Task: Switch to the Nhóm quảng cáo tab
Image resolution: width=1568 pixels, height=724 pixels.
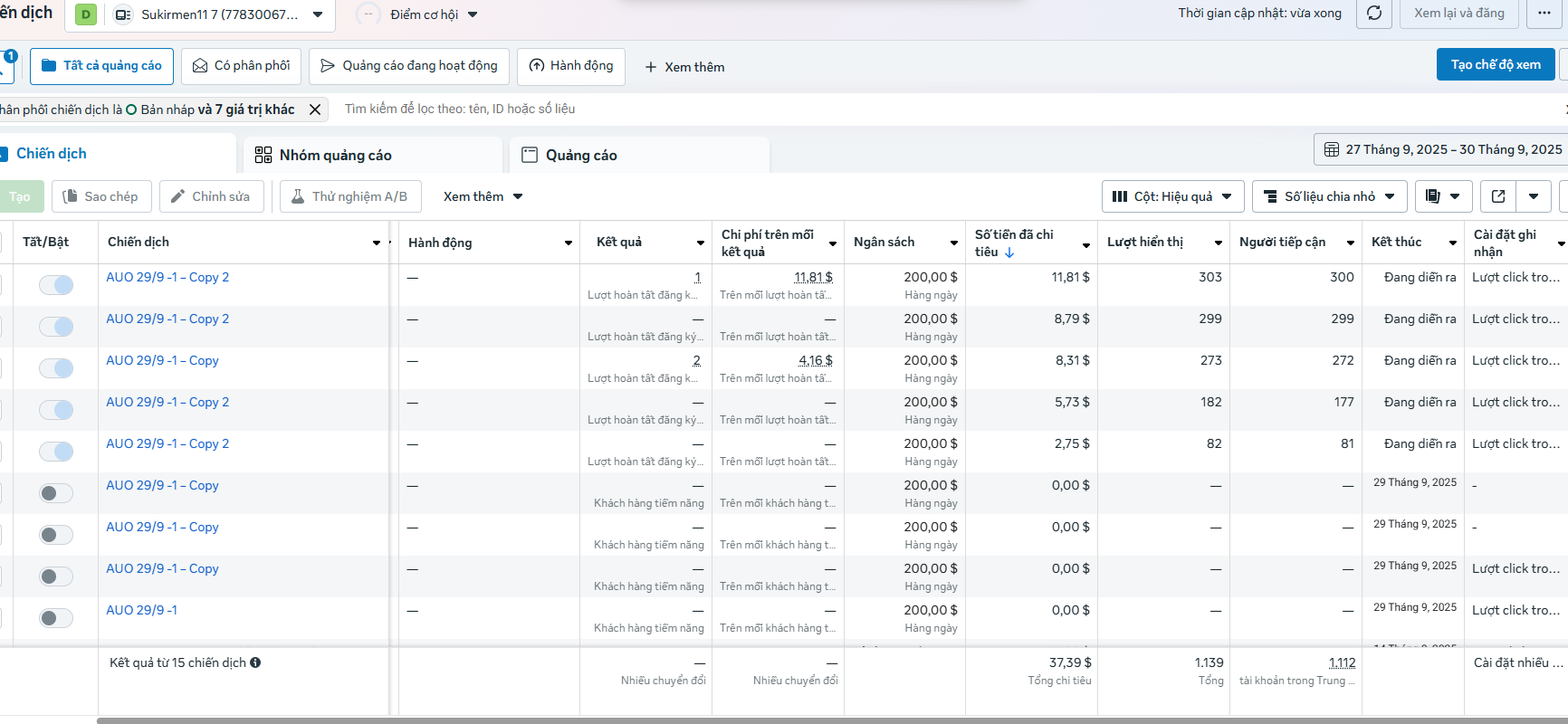Action: 335,155
